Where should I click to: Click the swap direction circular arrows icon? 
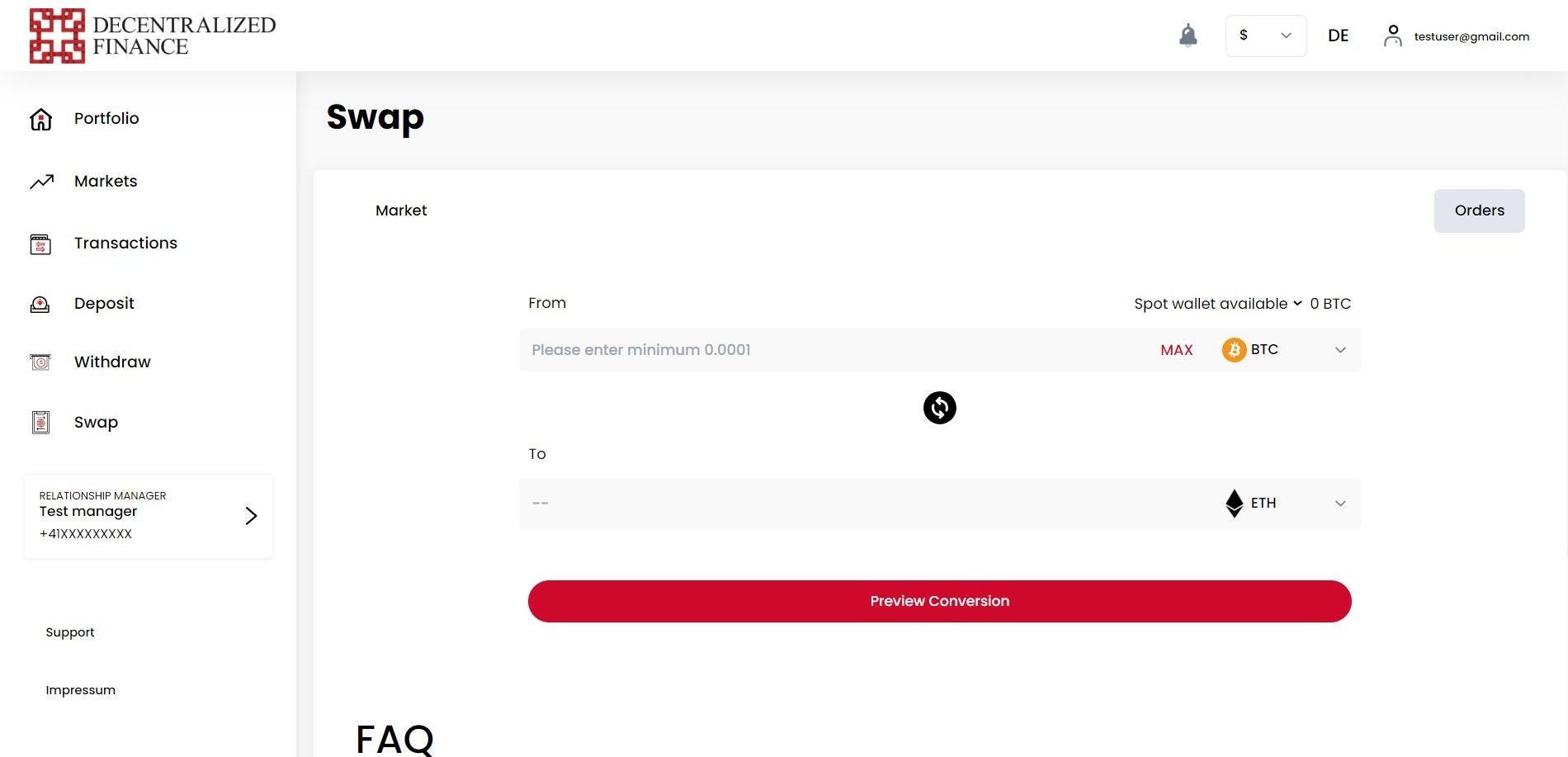[x=939, y=408]
